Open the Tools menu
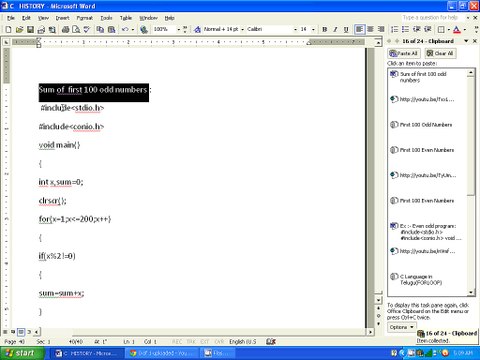 coord(106,18)
